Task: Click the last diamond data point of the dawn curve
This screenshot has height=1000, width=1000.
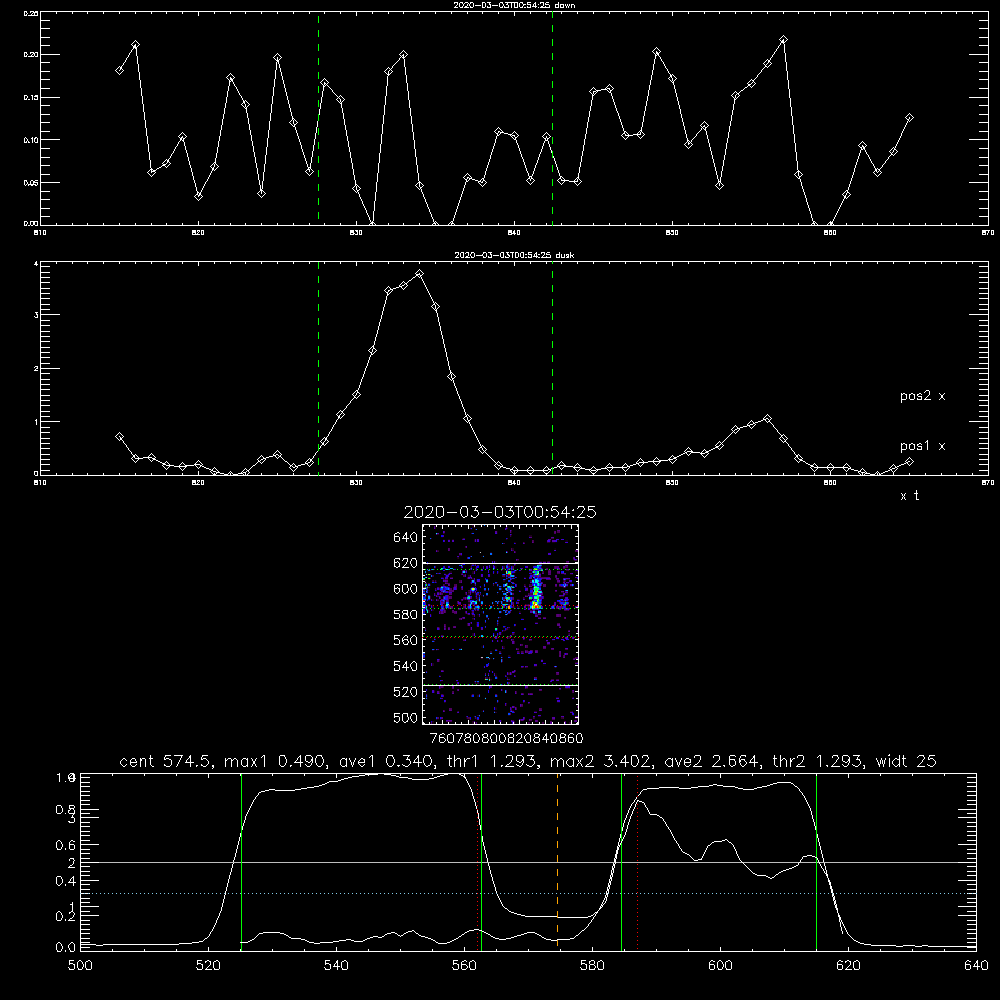Action: click(909, 118)
